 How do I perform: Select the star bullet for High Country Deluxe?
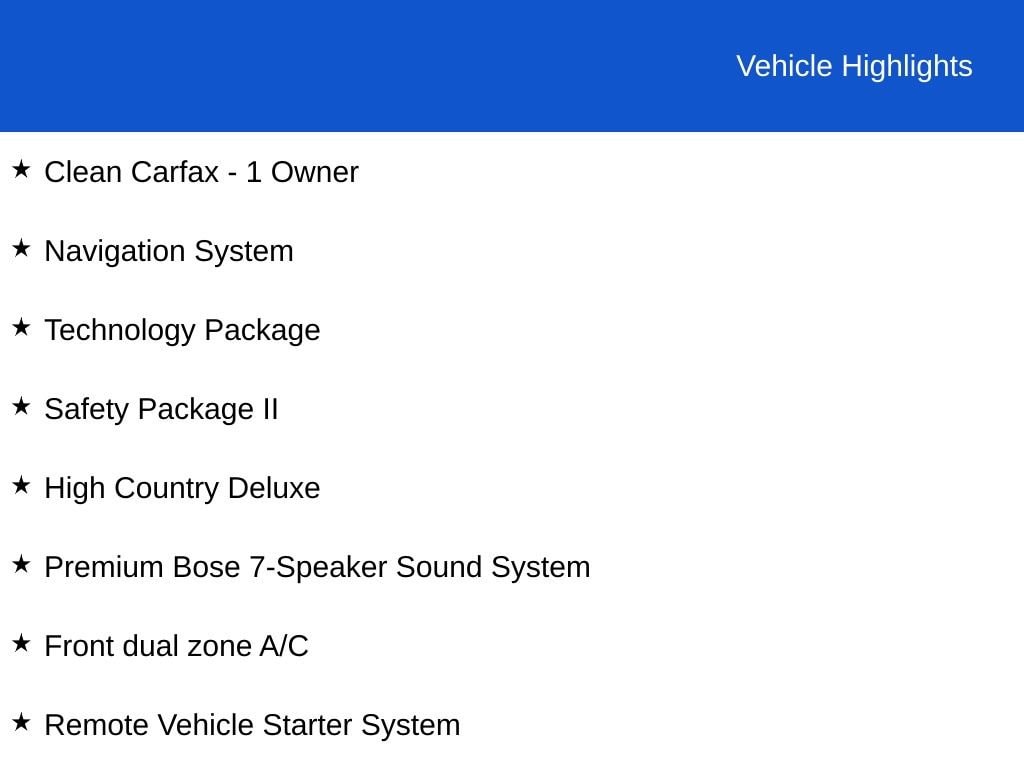point(21,485)
